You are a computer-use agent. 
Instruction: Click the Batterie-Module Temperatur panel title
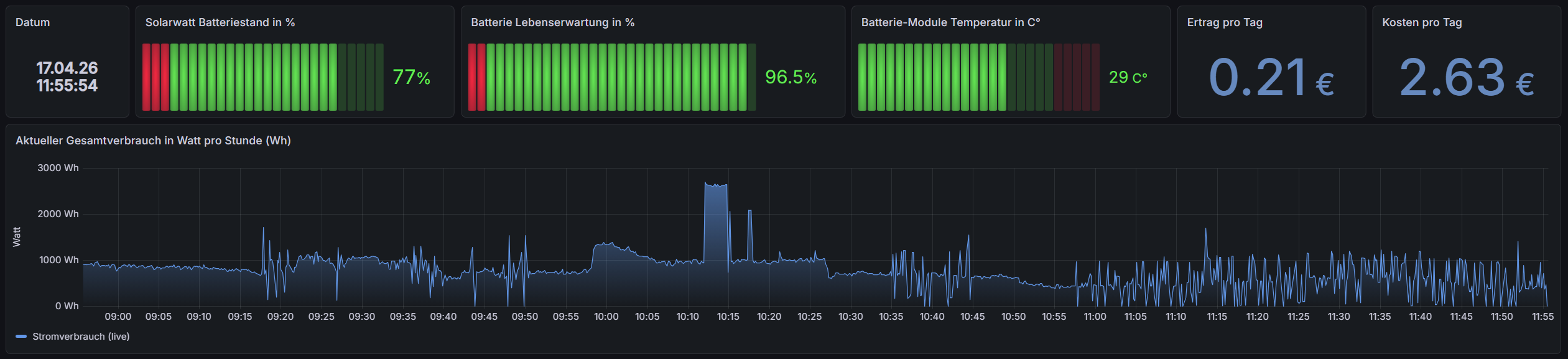(x=950, y=22)
